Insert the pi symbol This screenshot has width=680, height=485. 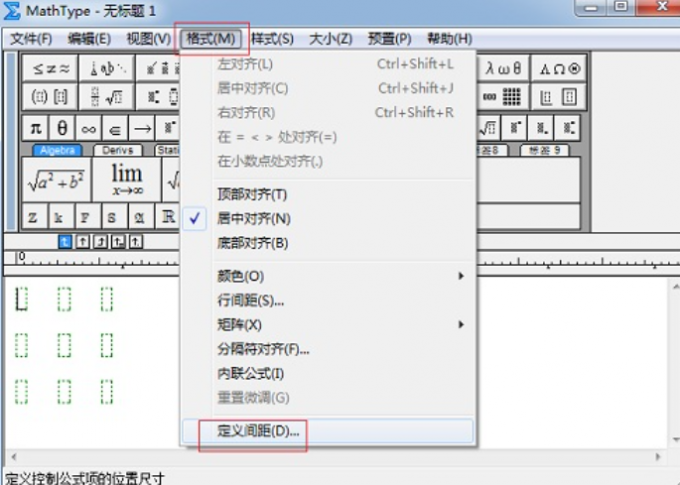pyautogui.click(x=36, y=128)
